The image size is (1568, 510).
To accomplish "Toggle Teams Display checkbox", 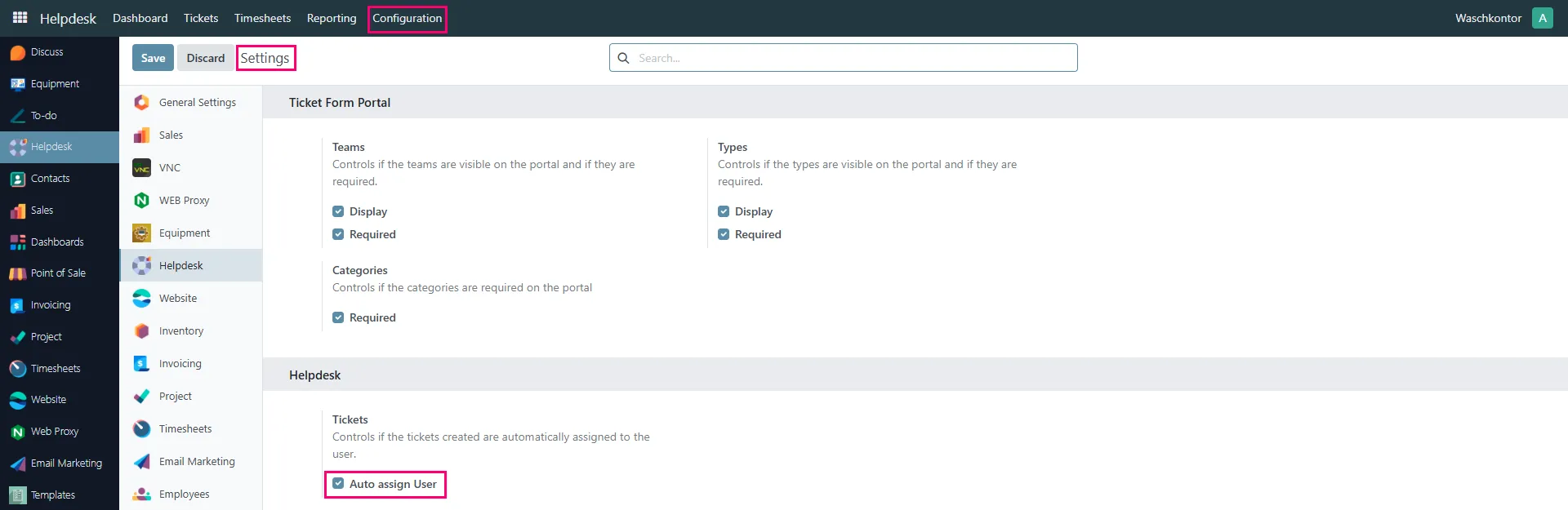I will click(x=338, y=211).
